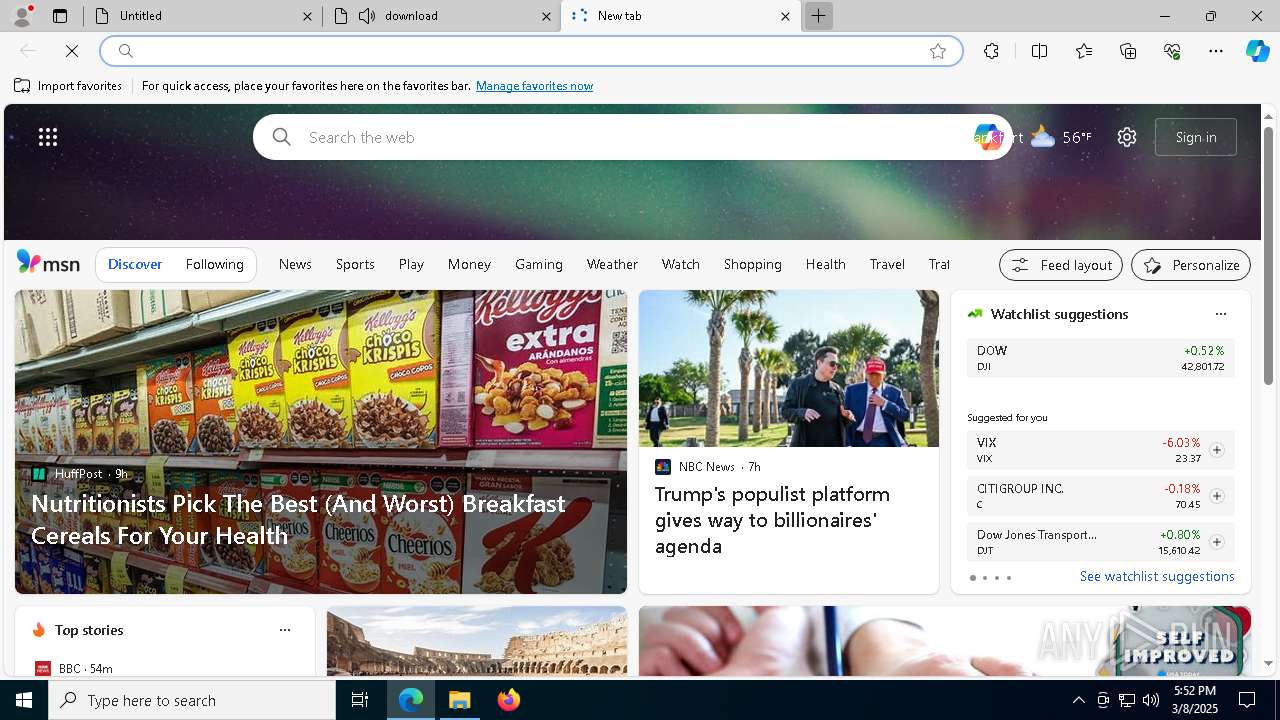Open the Watch category
This screenshot has height=720, width=1280.
click(681, 264)
